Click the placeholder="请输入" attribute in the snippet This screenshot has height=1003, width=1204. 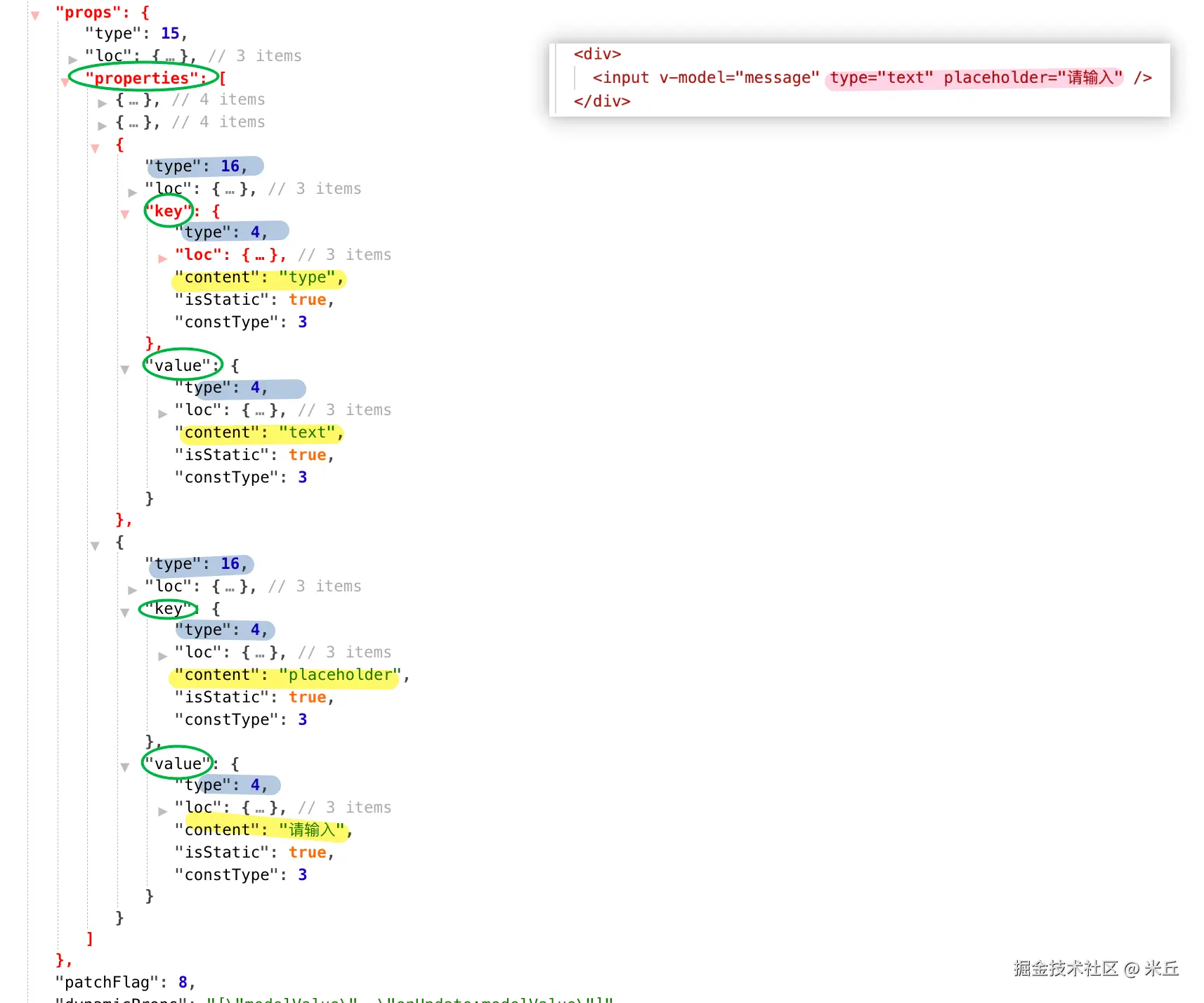coord(1033,77)
